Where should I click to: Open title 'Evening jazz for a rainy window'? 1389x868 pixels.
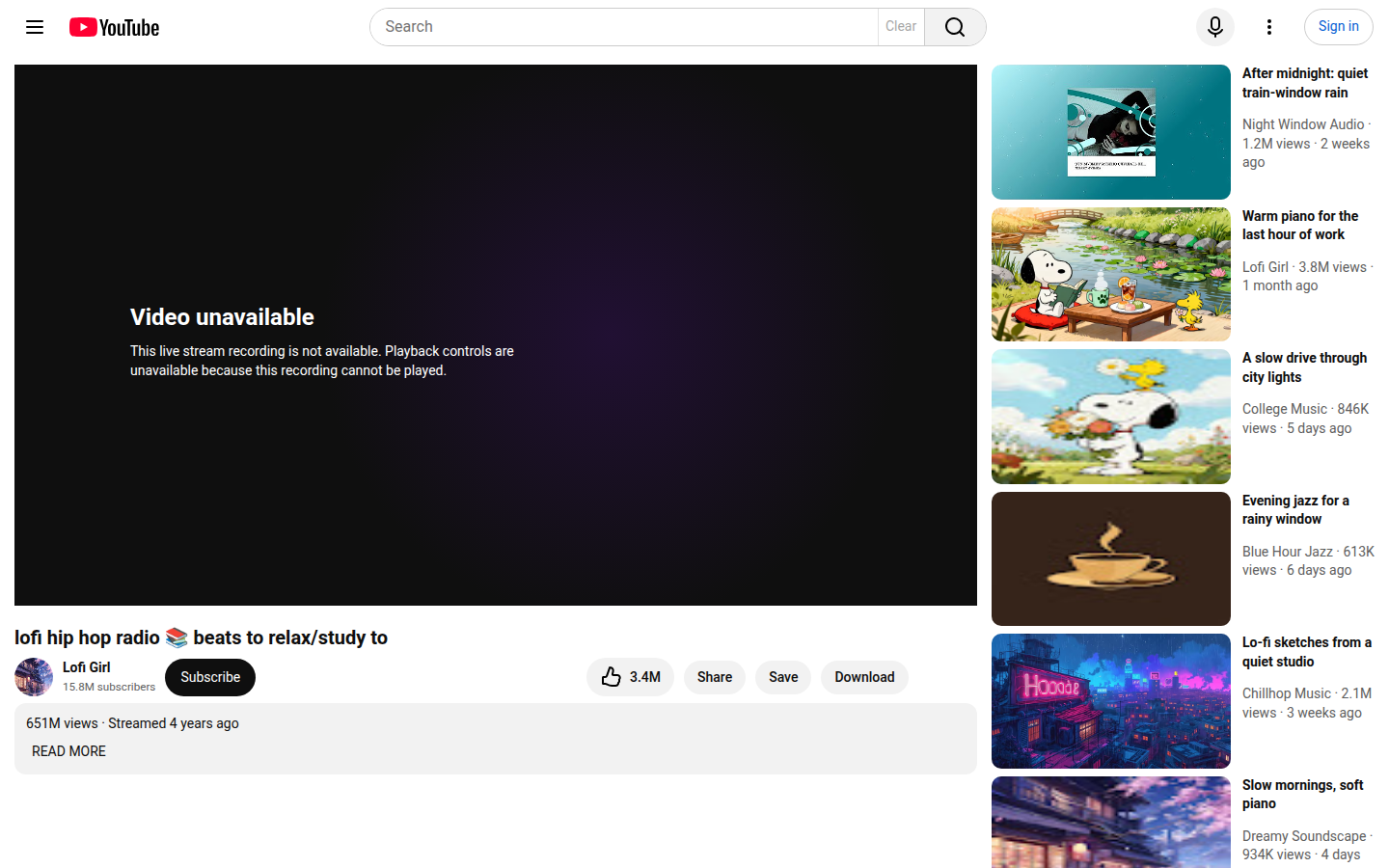pos(1295,510)
